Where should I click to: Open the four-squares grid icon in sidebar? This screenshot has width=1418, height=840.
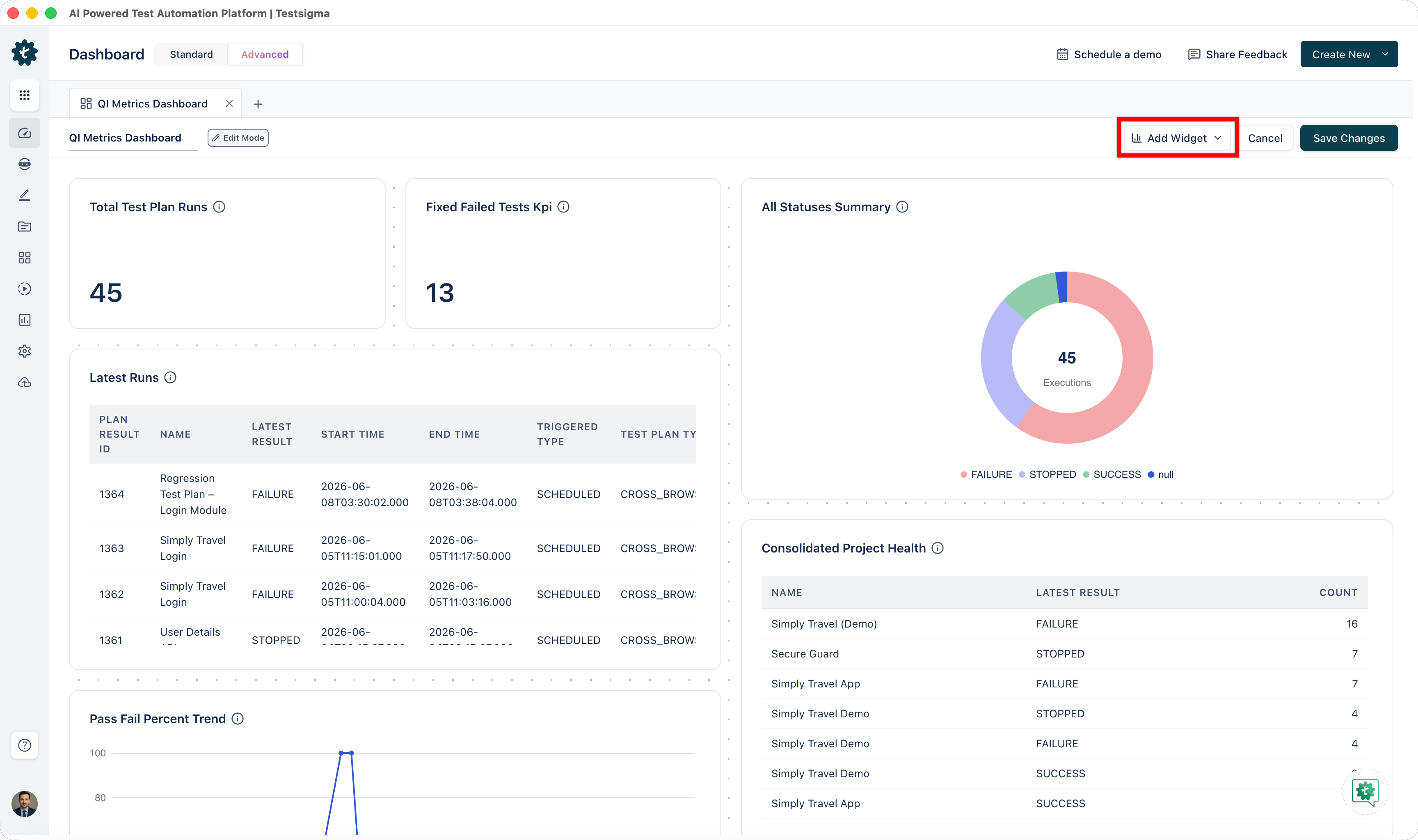[24, 258]
